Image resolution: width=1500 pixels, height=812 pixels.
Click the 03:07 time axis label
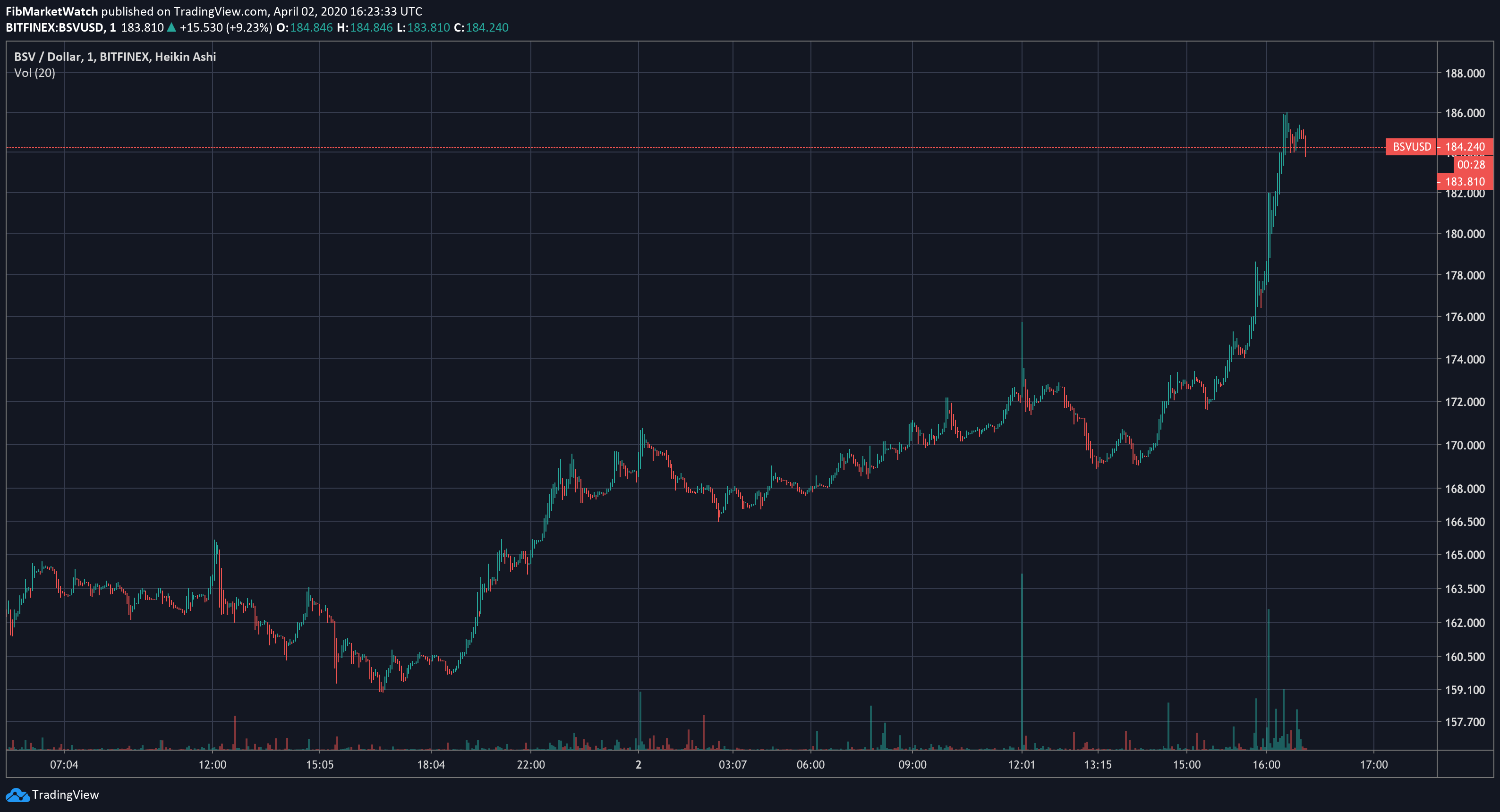coord(733,765)
